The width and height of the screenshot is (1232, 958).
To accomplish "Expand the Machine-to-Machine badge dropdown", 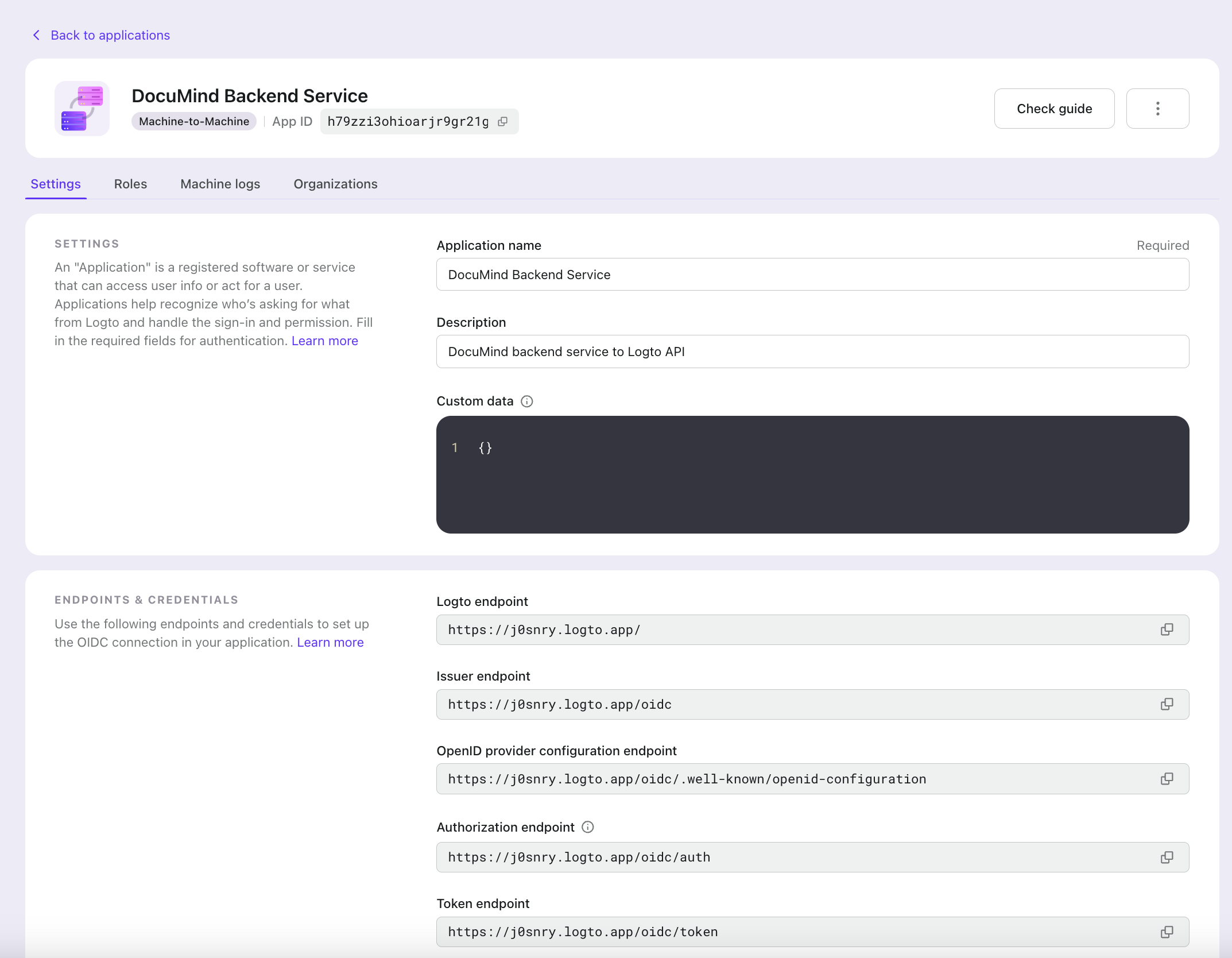I will coord(193,121).
